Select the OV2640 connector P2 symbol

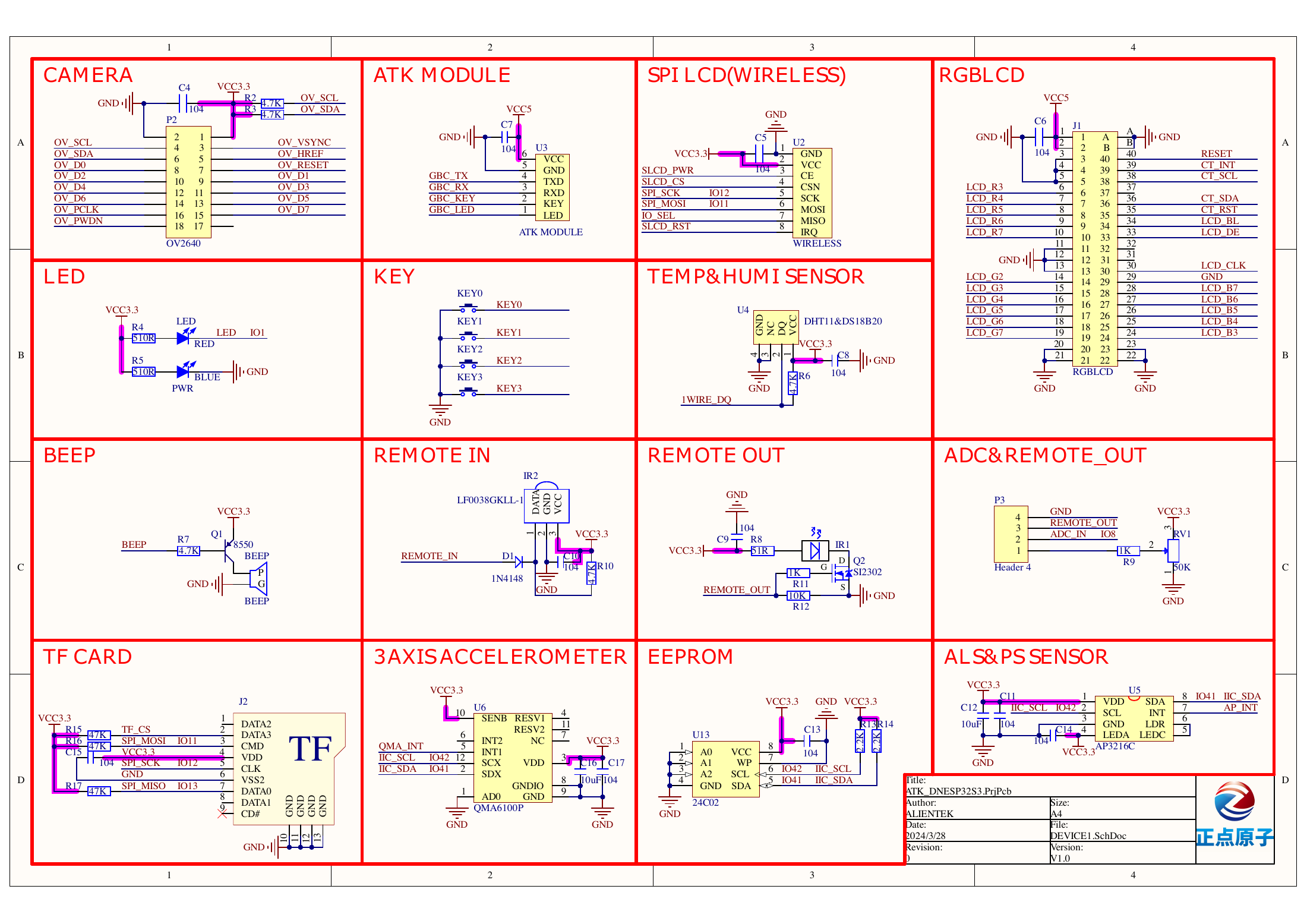point(188,182)
